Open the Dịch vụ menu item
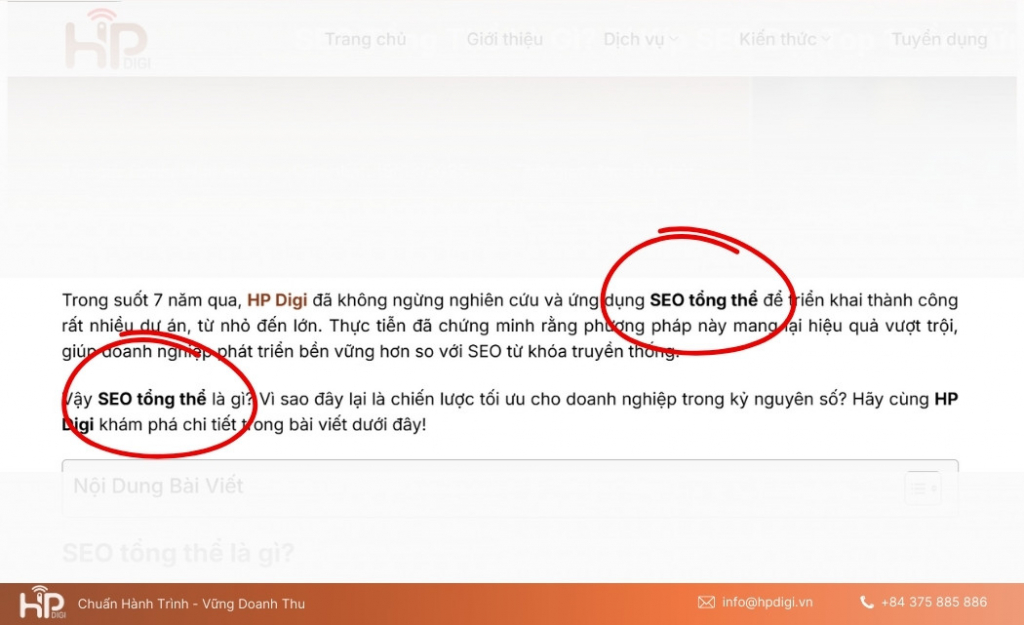The image size is (1024, 625). (633, 39)
